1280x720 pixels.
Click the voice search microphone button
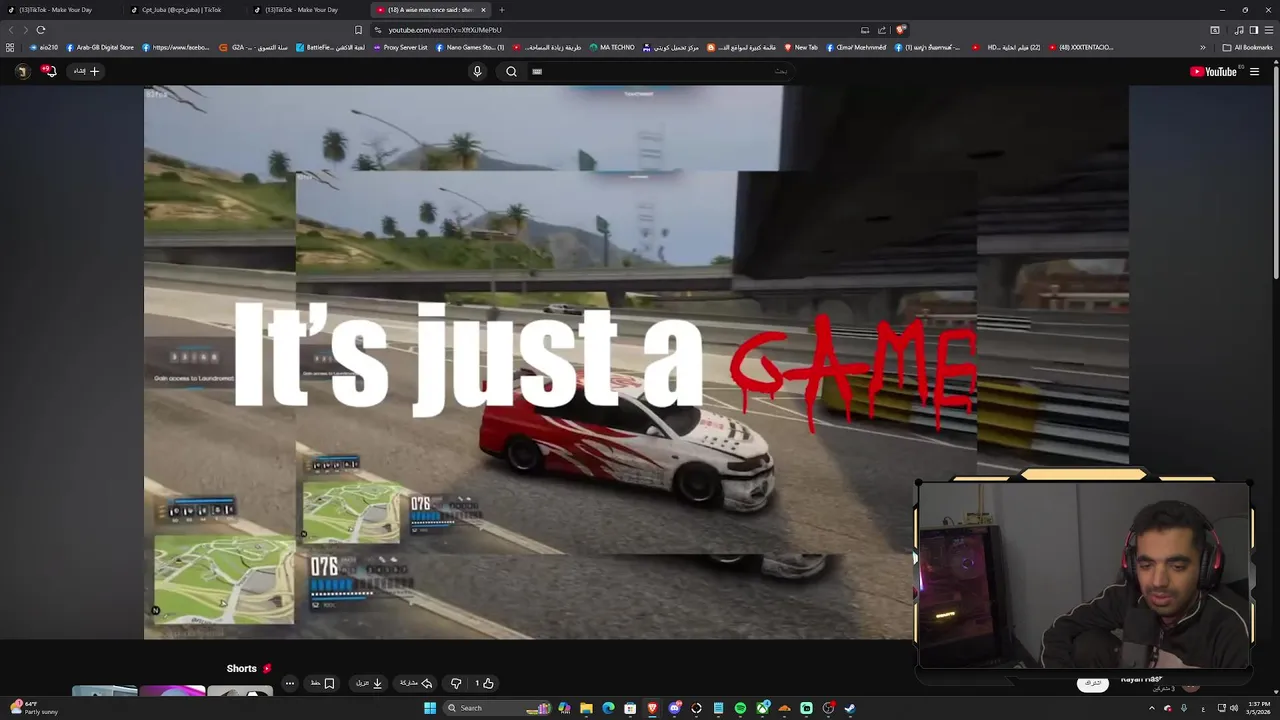477,71
